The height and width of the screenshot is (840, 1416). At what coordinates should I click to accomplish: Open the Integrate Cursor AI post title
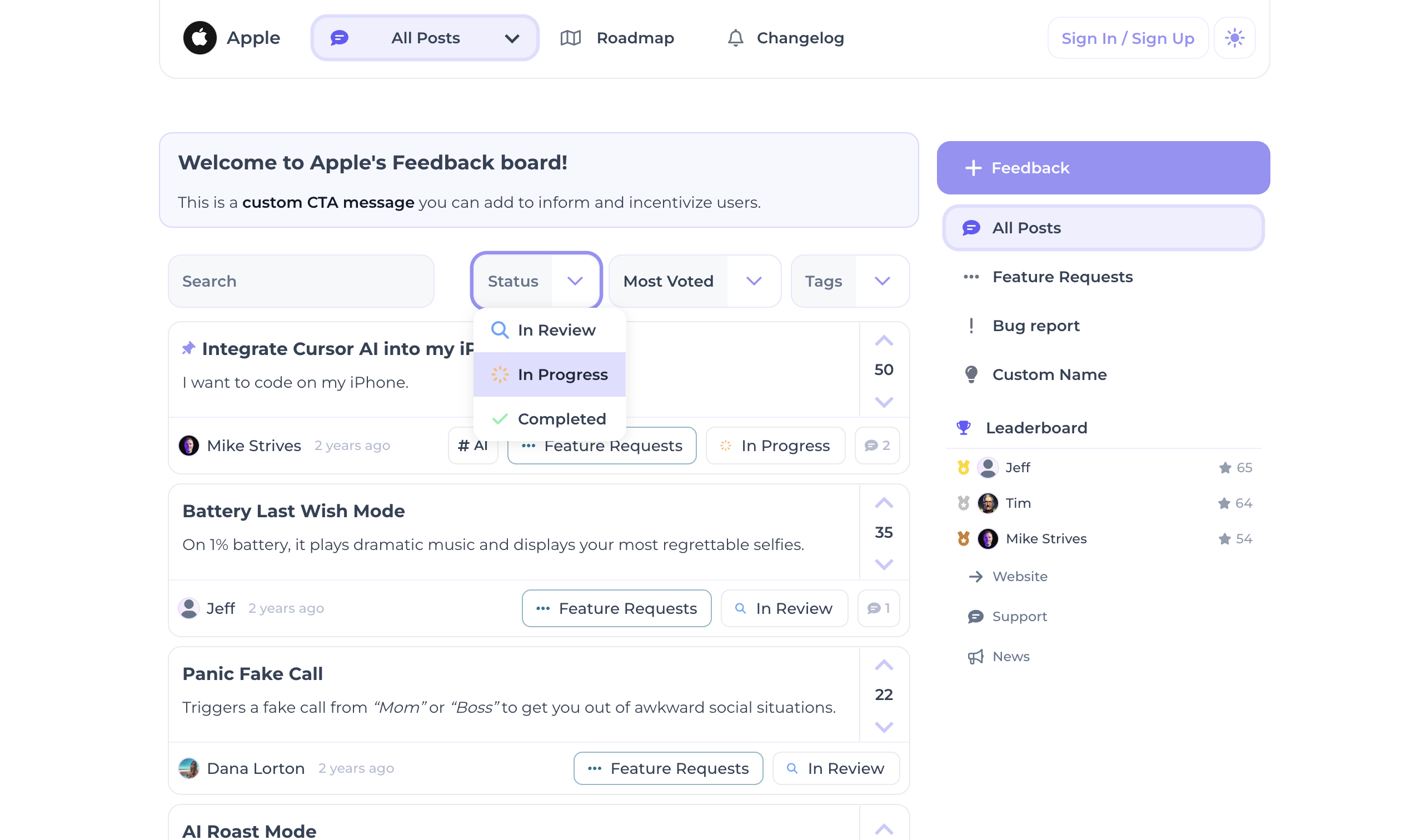click(x=338, y=349)
